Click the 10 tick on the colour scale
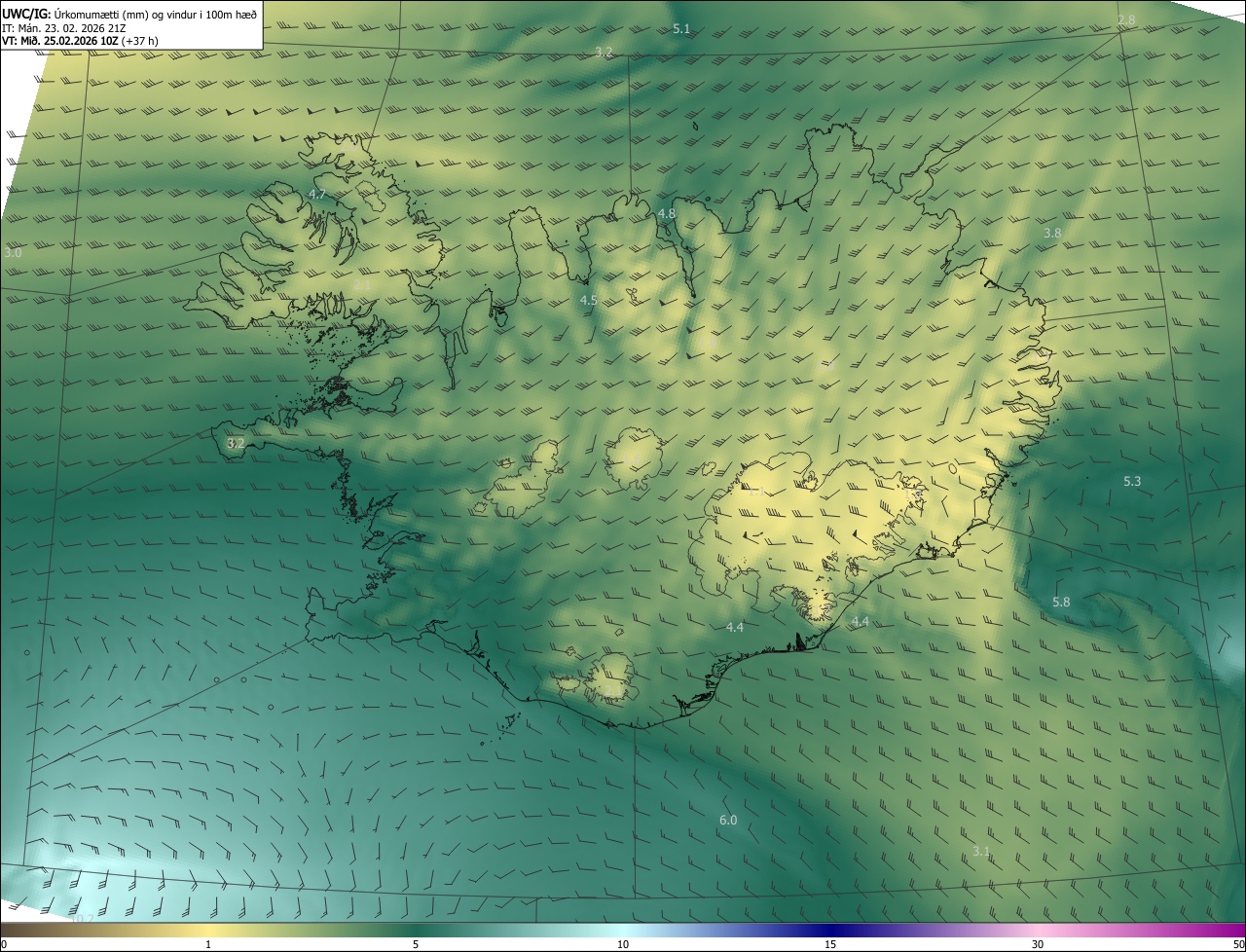Image resolution: width=1246 pixels, height=952 pixels. 623,944
